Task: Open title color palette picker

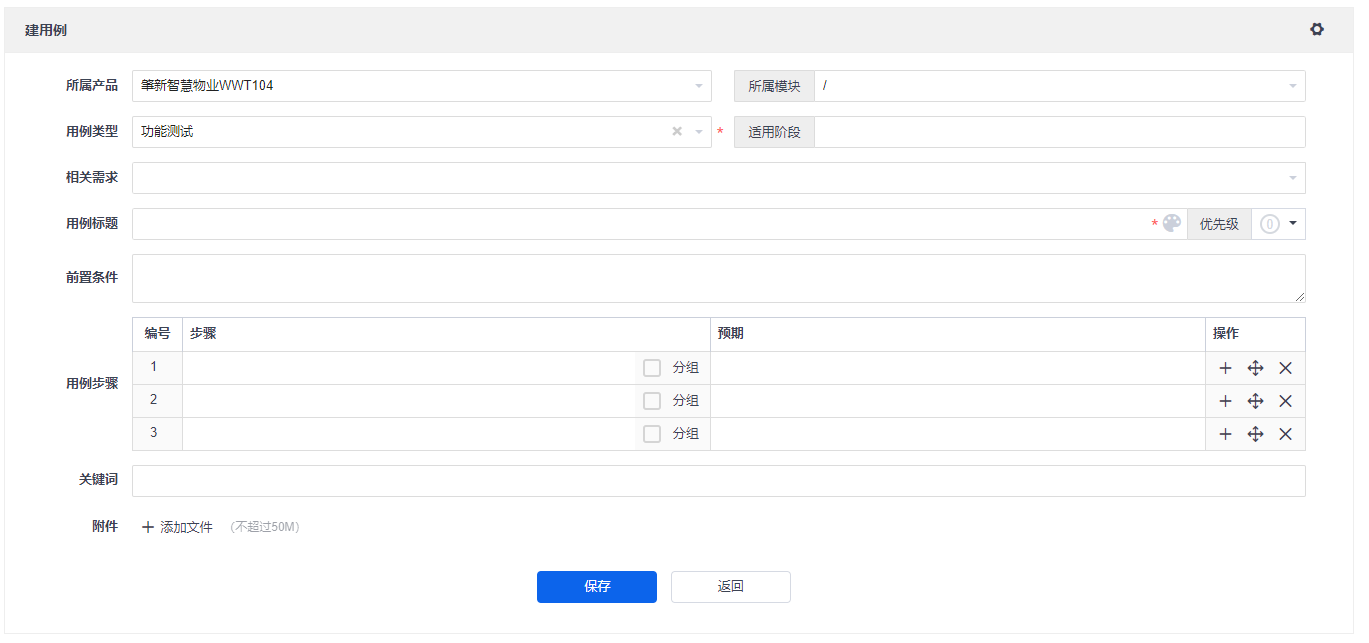Action: pyautogui.click(x=1172, y=224)
